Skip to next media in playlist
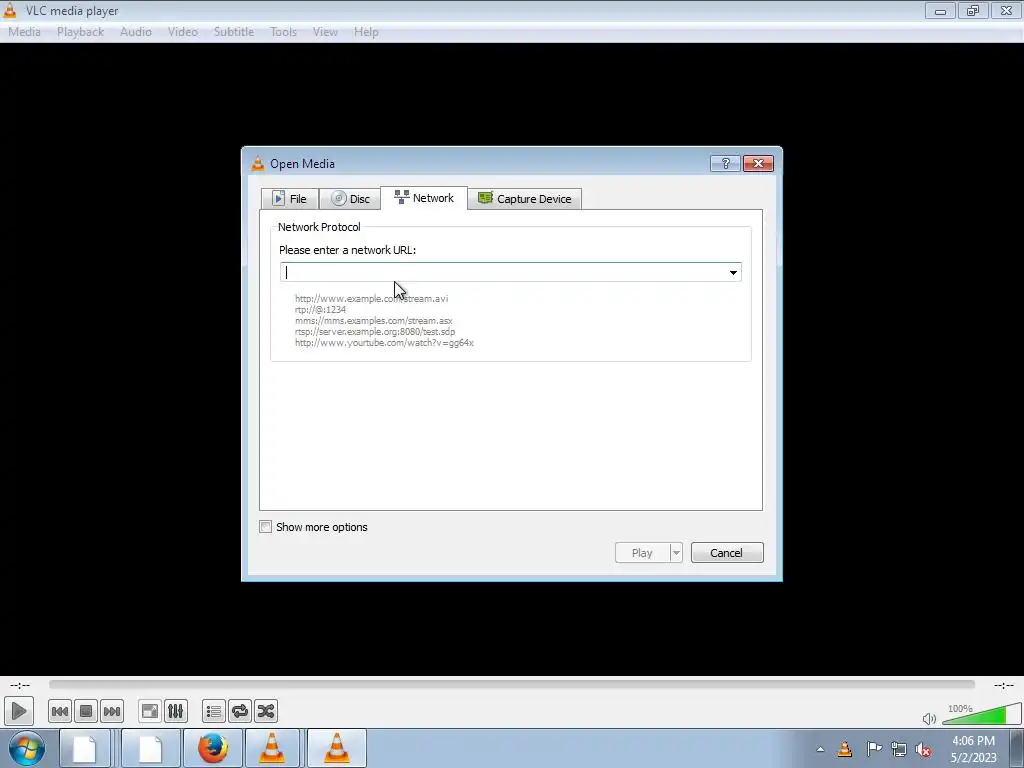The height and width of the screenshot is (768, 1024). tap(112, 711)
